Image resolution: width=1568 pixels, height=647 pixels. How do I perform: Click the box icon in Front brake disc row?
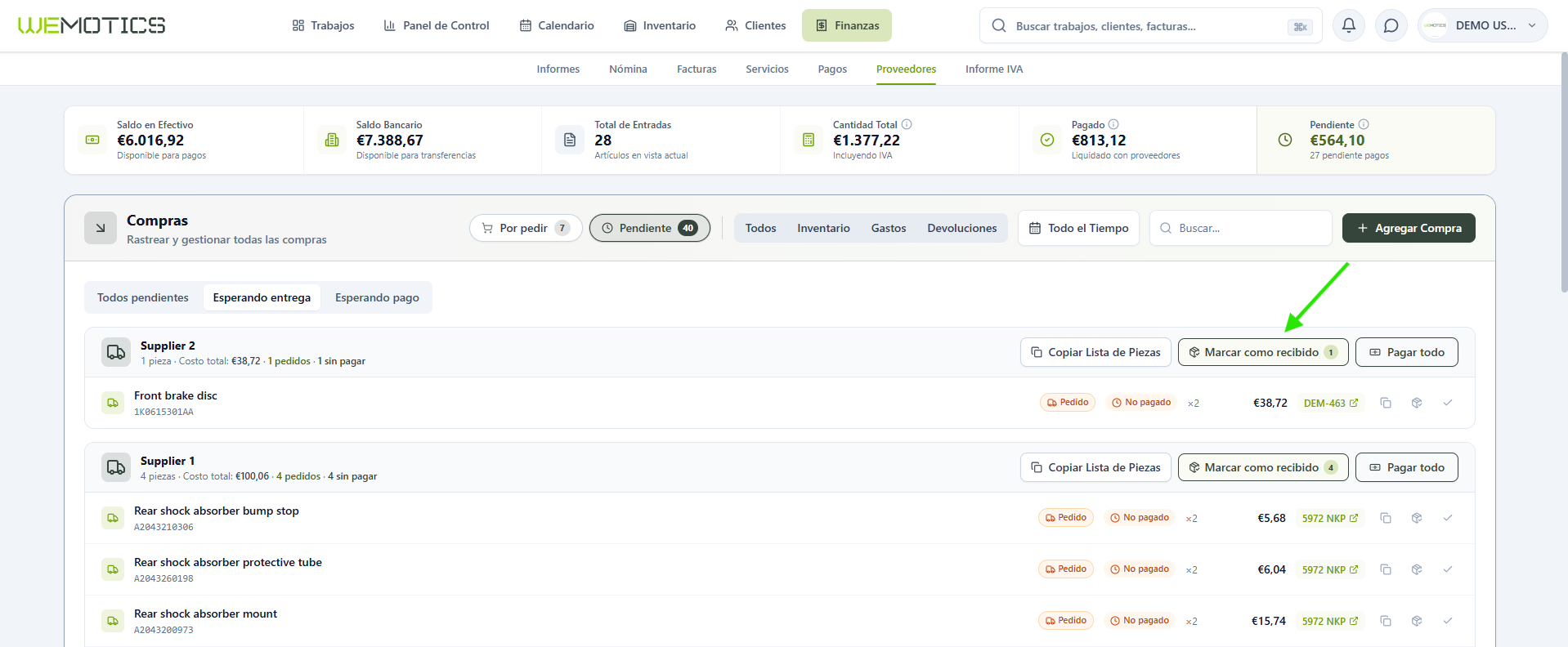(x=1417, y=403)
